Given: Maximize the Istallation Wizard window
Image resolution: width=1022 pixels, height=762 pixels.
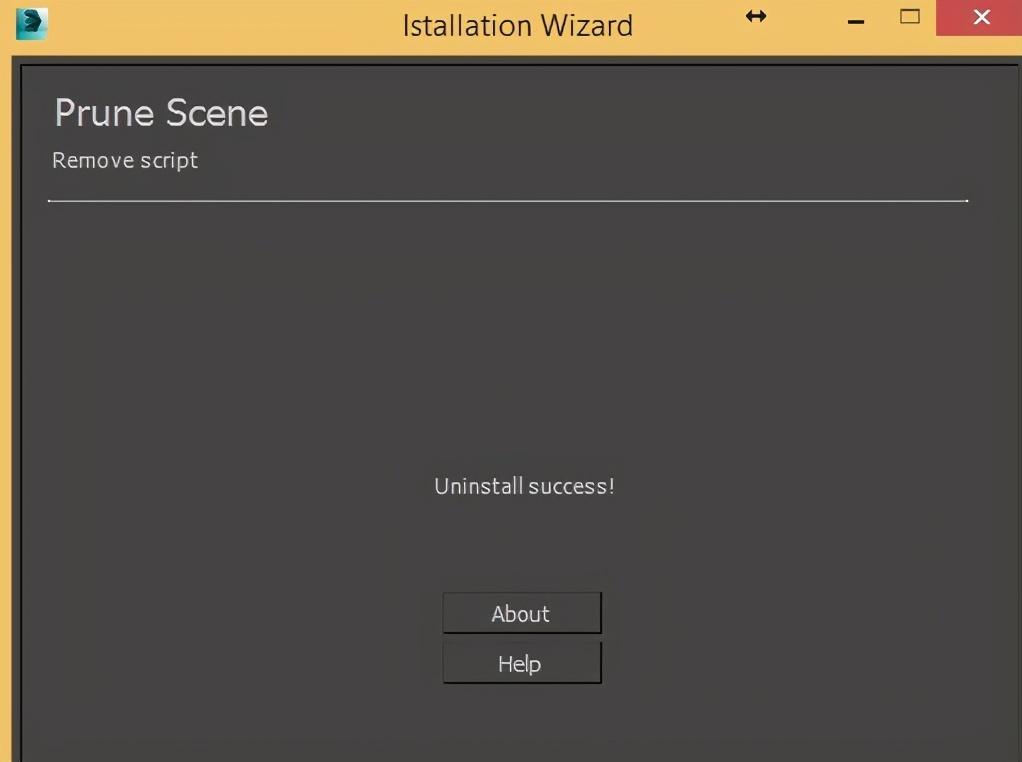Looking at the screenshot, I should click(x=910, y=17).
